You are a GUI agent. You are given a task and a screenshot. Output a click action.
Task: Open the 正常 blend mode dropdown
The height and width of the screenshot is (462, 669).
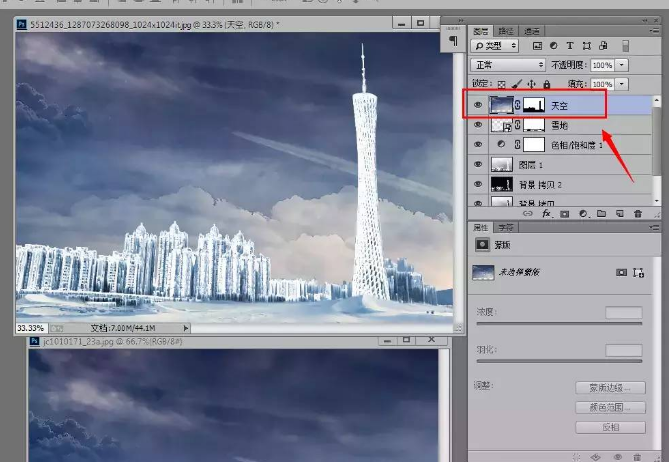coord(508,65)
